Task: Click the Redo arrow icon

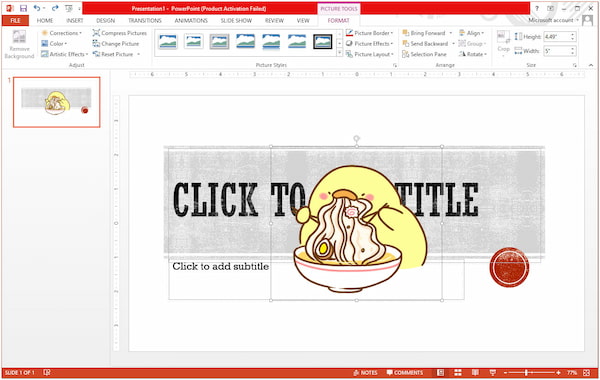Action: (x=55, y=8)
